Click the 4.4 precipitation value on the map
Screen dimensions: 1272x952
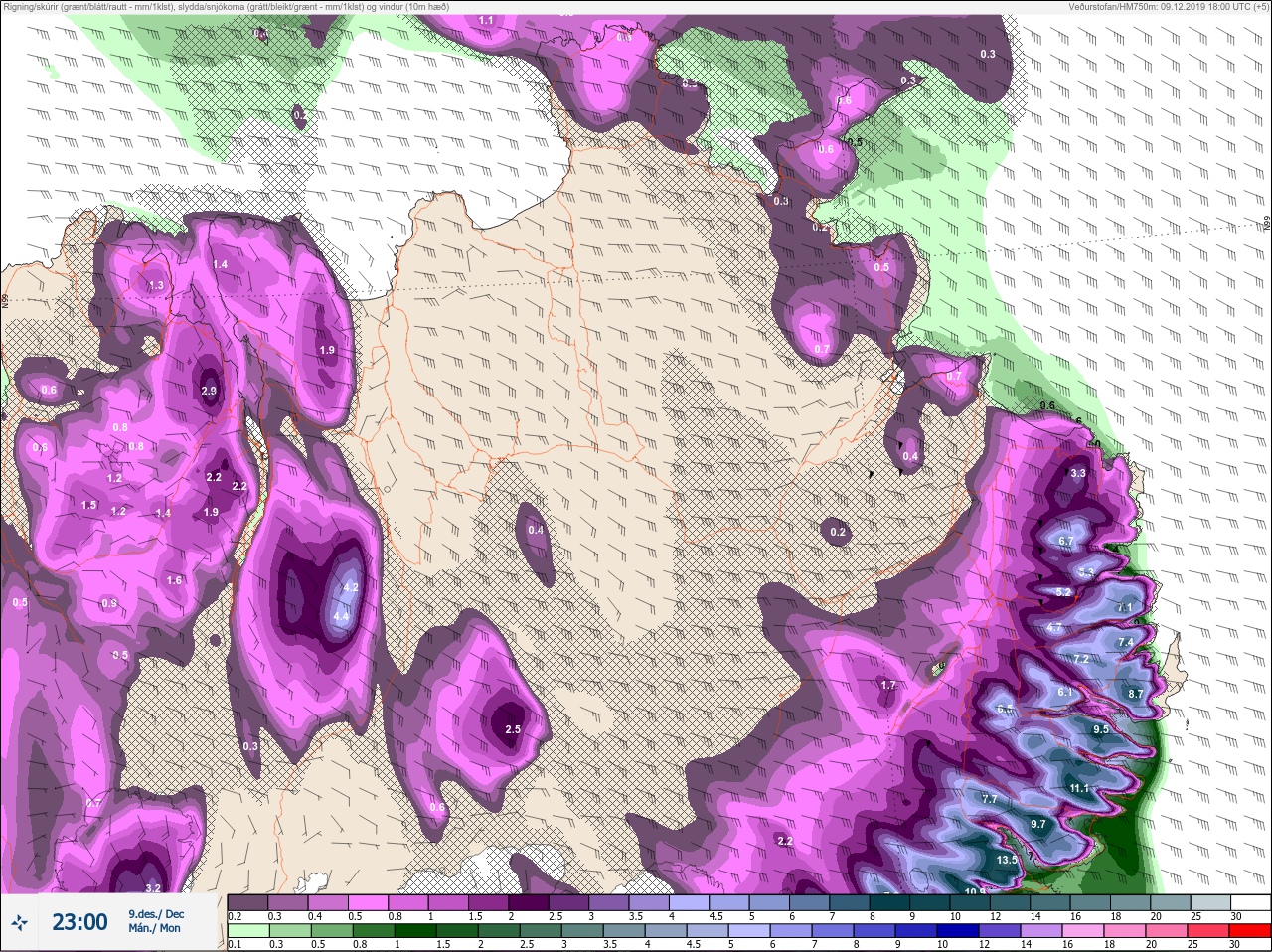[x=341, y=616]
